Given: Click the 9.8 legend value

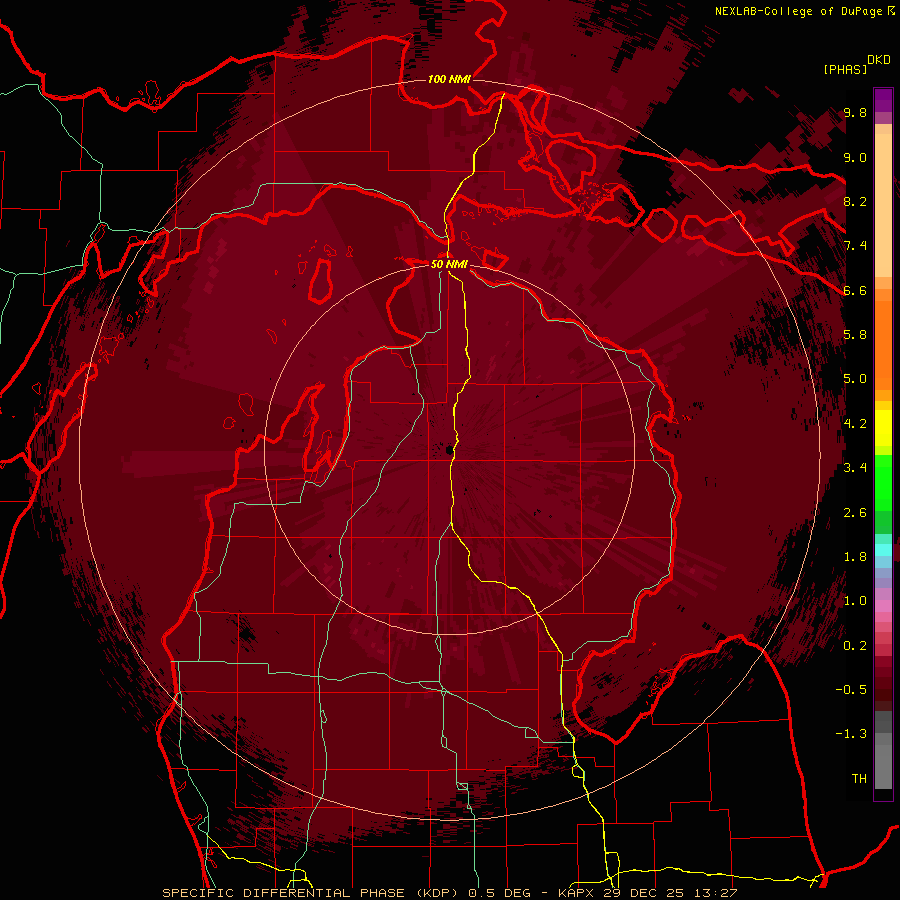Looking at the screenshot, I should (855, 112).
